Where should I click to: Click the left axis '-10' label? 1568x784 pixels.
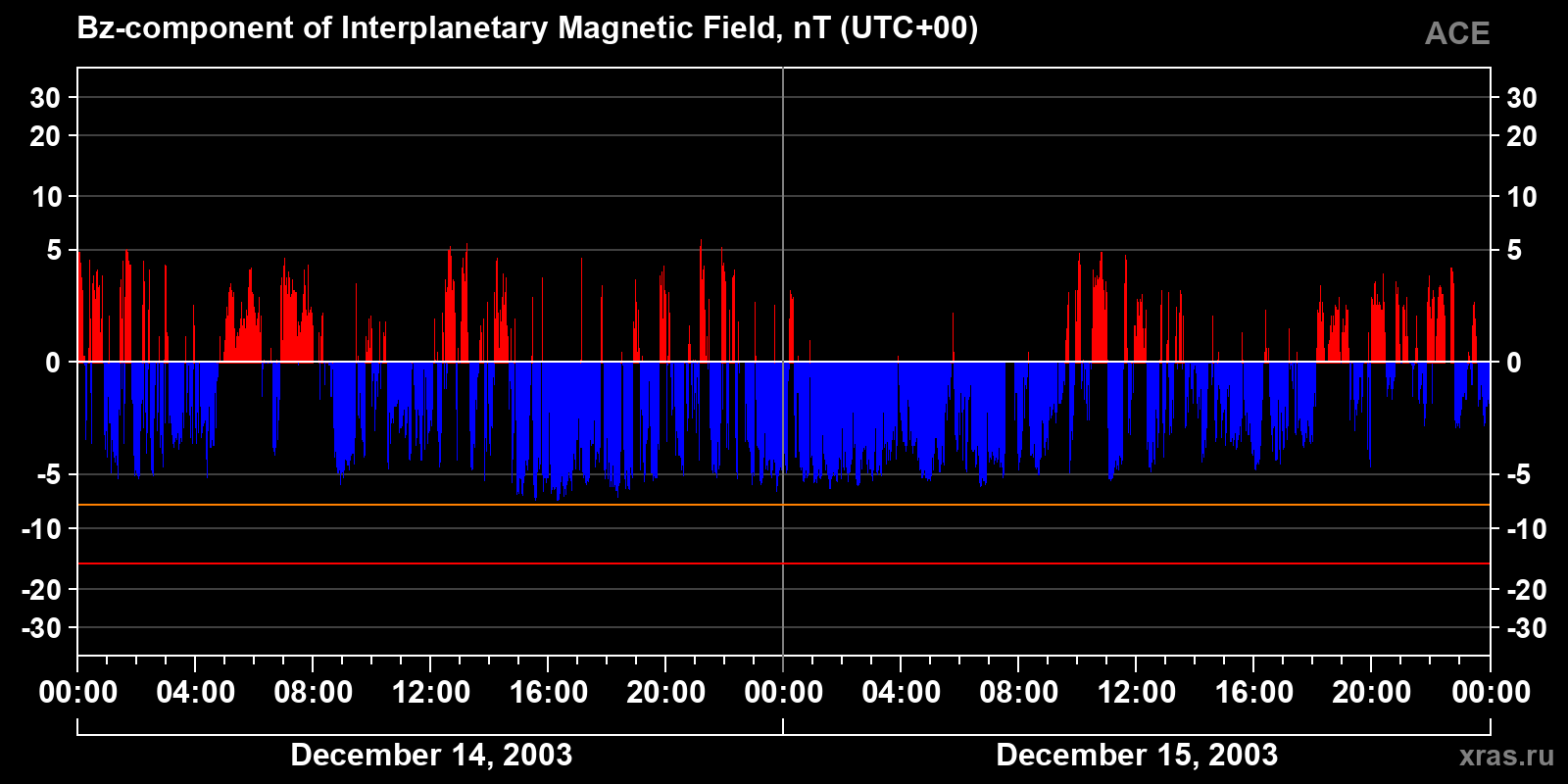point(43,529)
